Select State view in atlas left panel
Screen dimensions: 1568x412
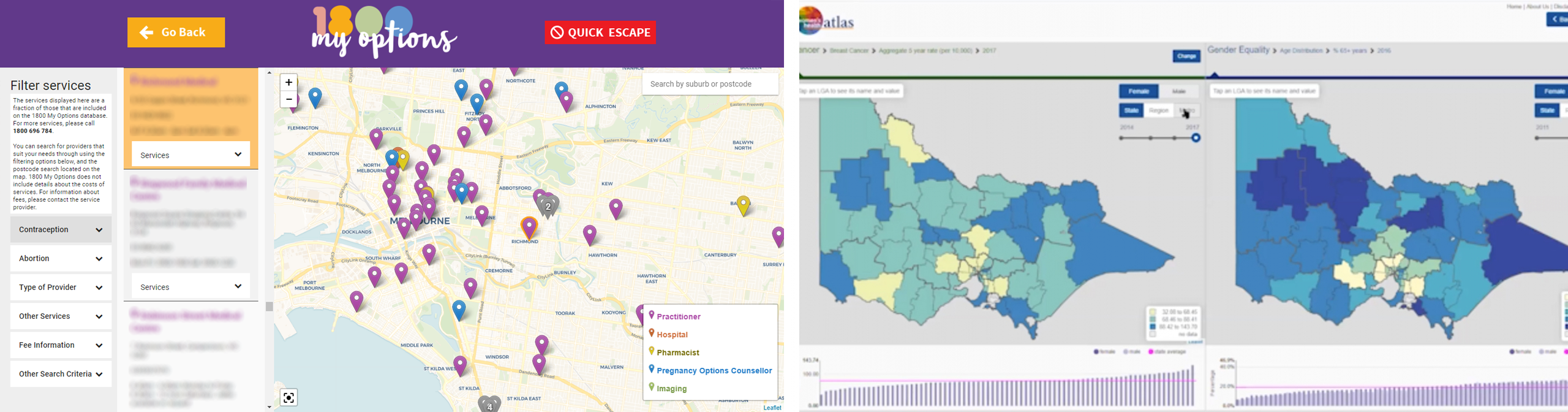tap(1131, 110)
